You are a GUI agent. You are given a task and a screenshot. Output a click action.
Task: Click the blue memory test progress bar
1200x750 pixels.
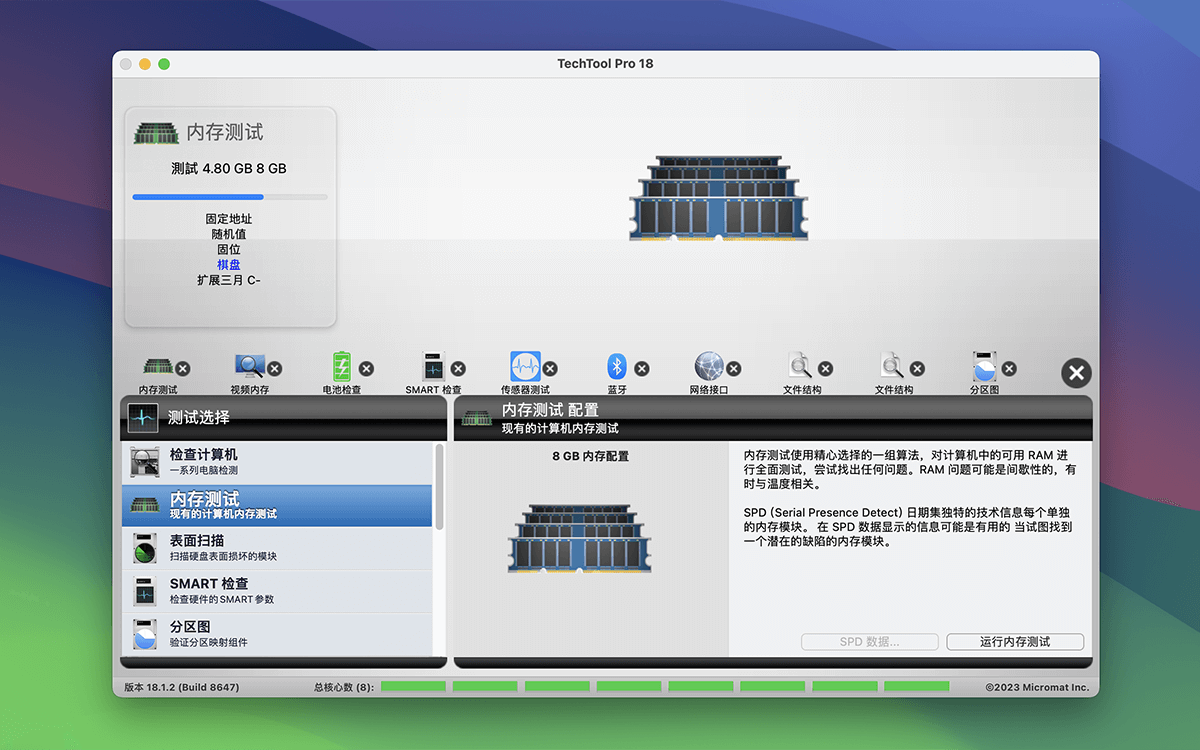(230, 197)
